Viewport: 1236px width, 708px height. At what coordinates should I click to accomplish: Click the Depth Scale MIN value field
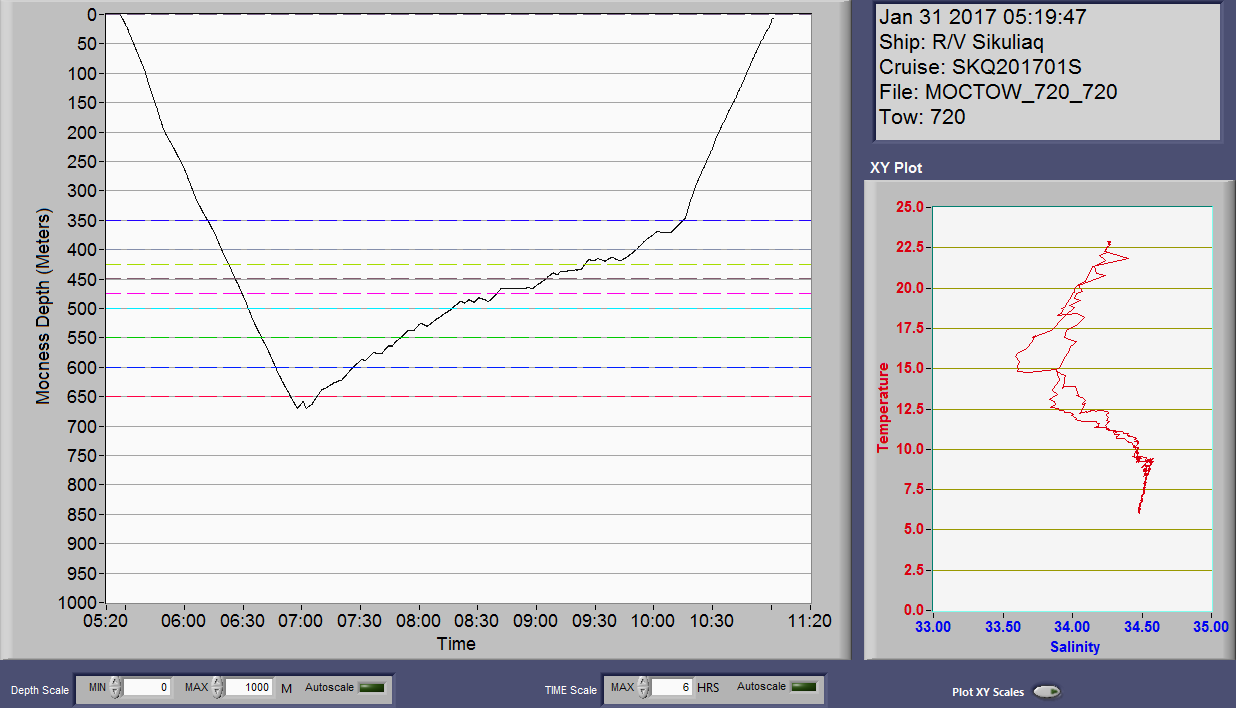(147, 688)
